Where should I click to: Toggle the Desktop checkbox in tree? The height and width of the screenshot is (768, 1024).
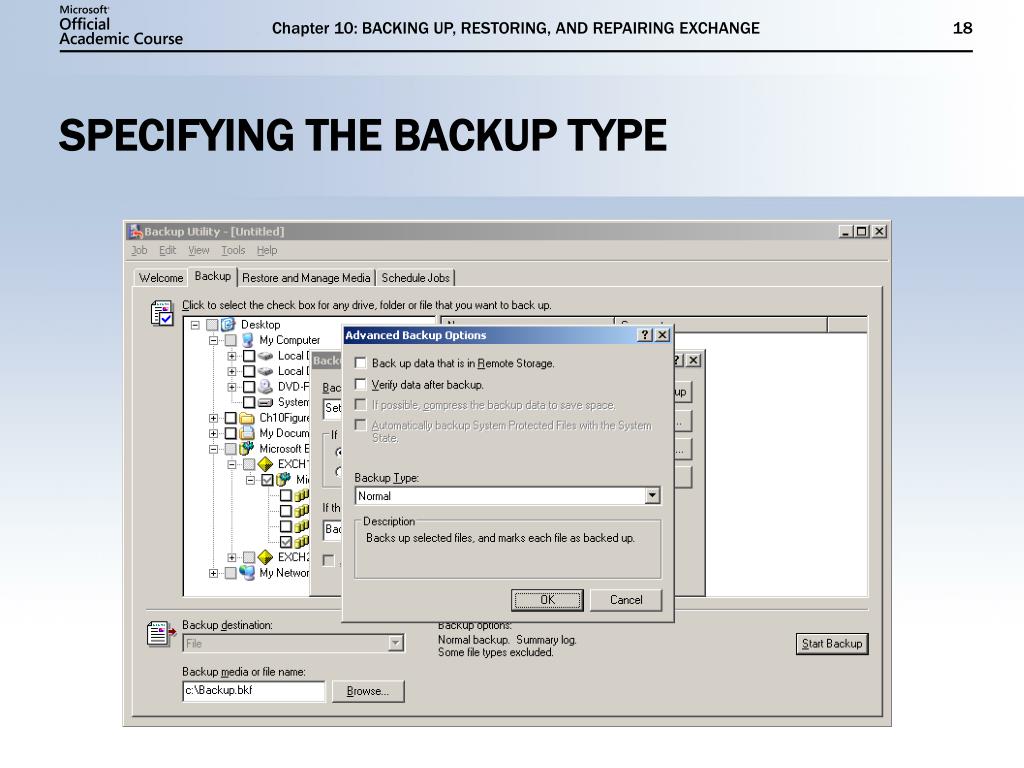click(x=212, y=325)
